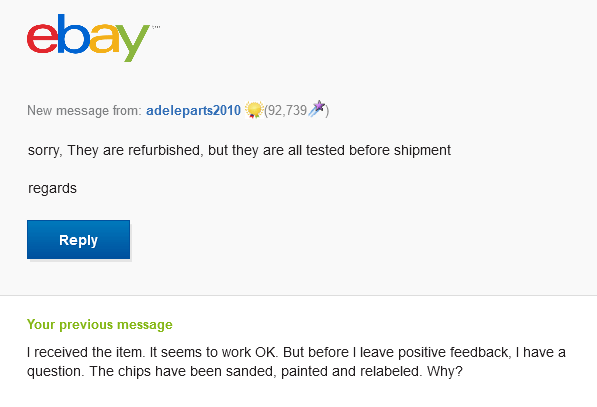Click the word "regards" in the message
The height and width of the screenshot is (407, 597).
[53, 188]
